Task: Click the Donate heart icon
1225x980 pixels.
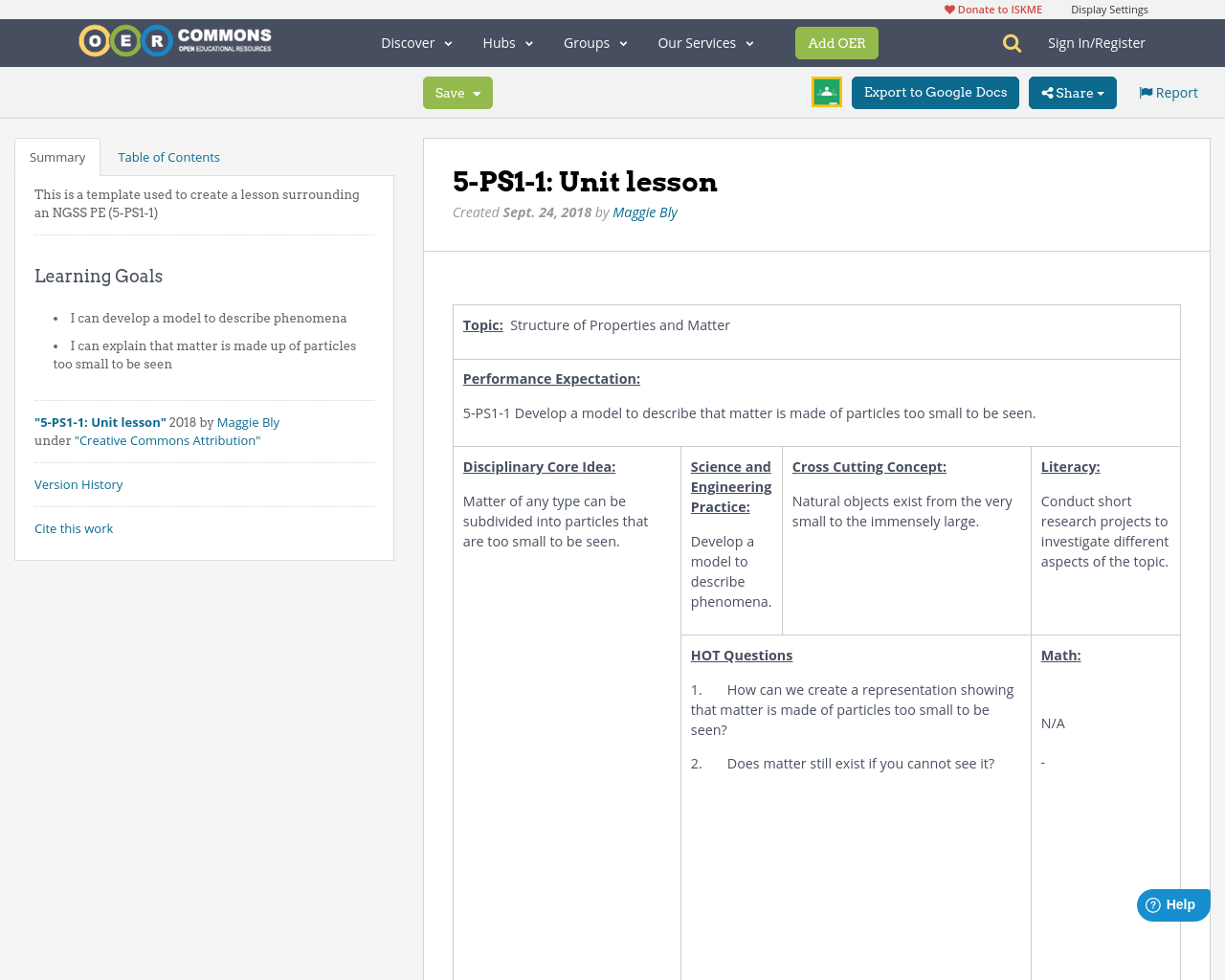Action: (x=950, y=9)
